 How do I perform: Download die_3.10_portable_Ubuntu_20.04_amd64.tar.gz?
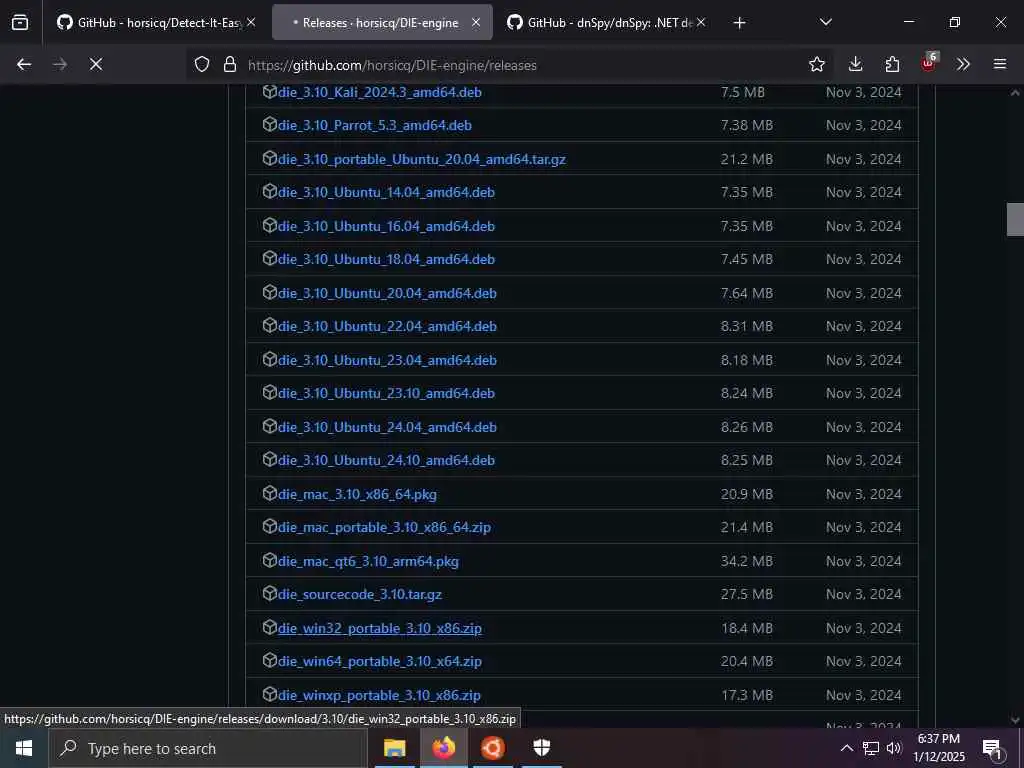pyautogui.click(x=422, y=159)
